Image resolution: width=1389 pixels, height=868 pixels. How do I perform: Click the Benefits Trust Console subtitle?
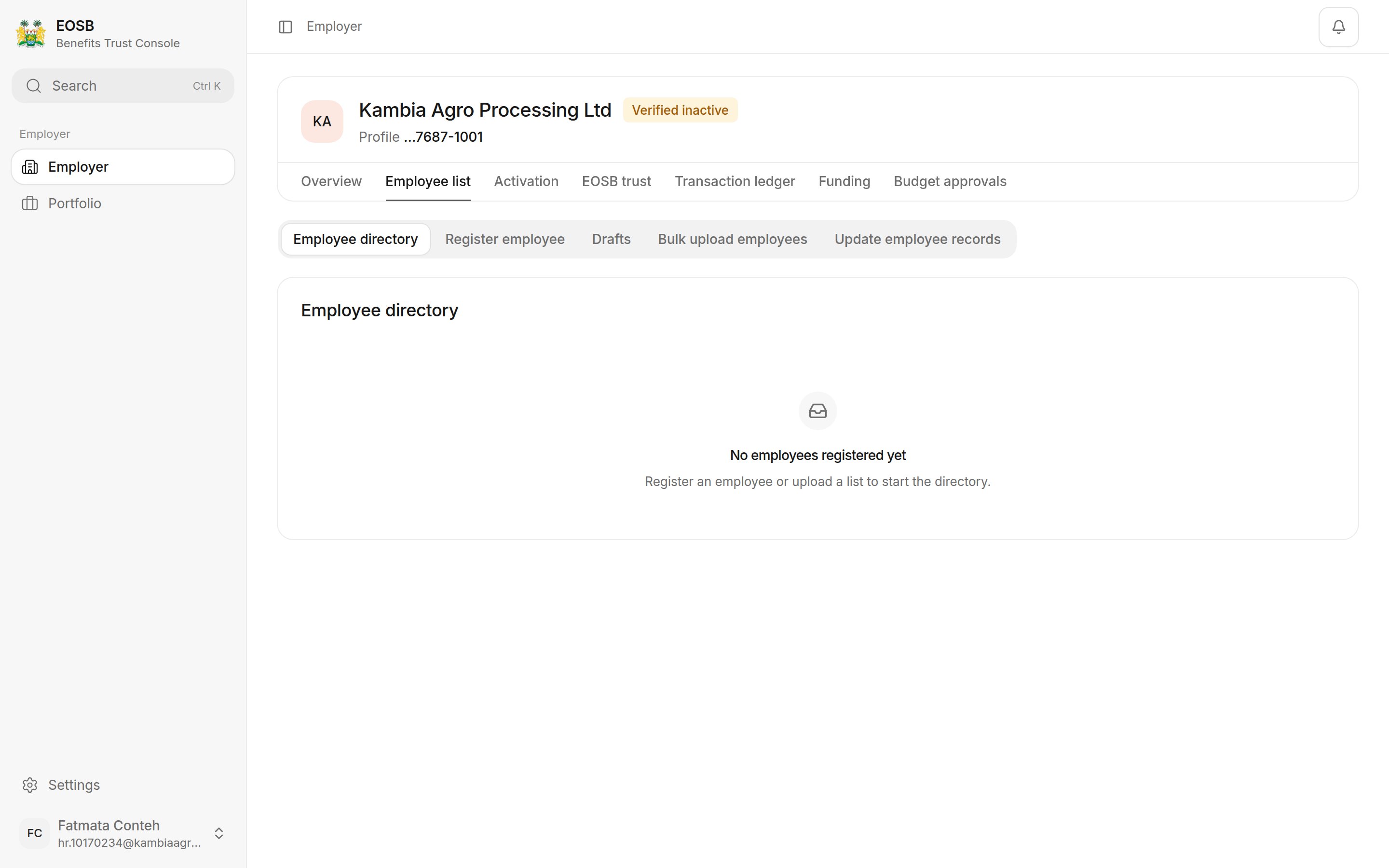pos(118,43)
